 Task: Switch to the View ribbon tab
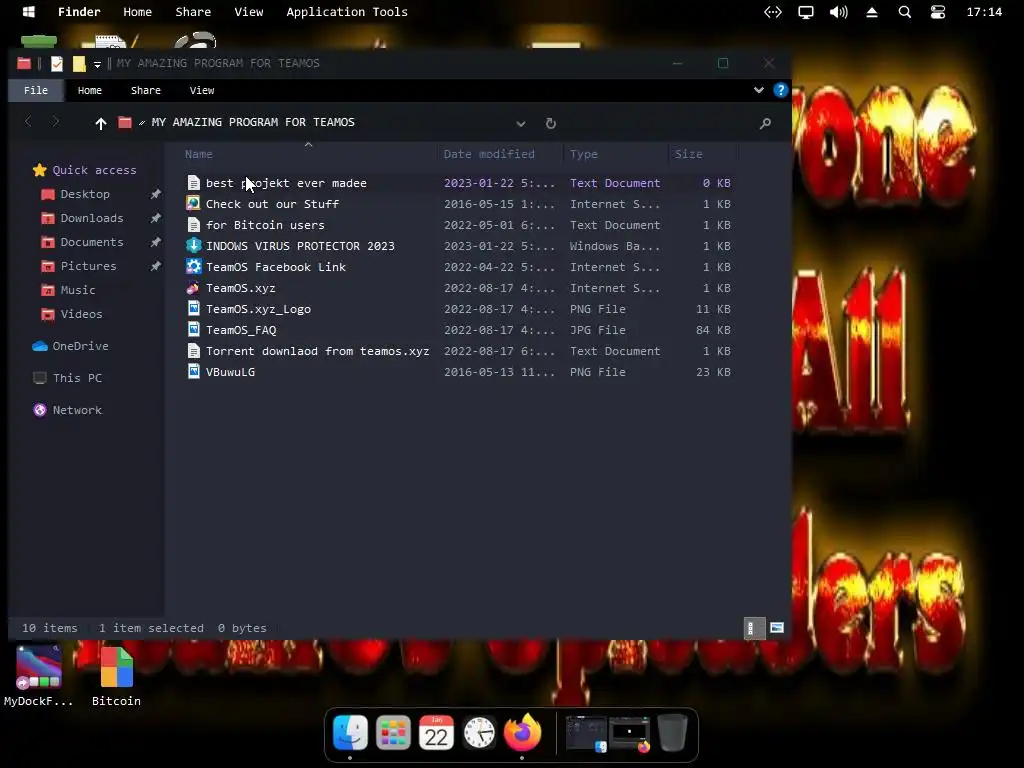[202, 90]
